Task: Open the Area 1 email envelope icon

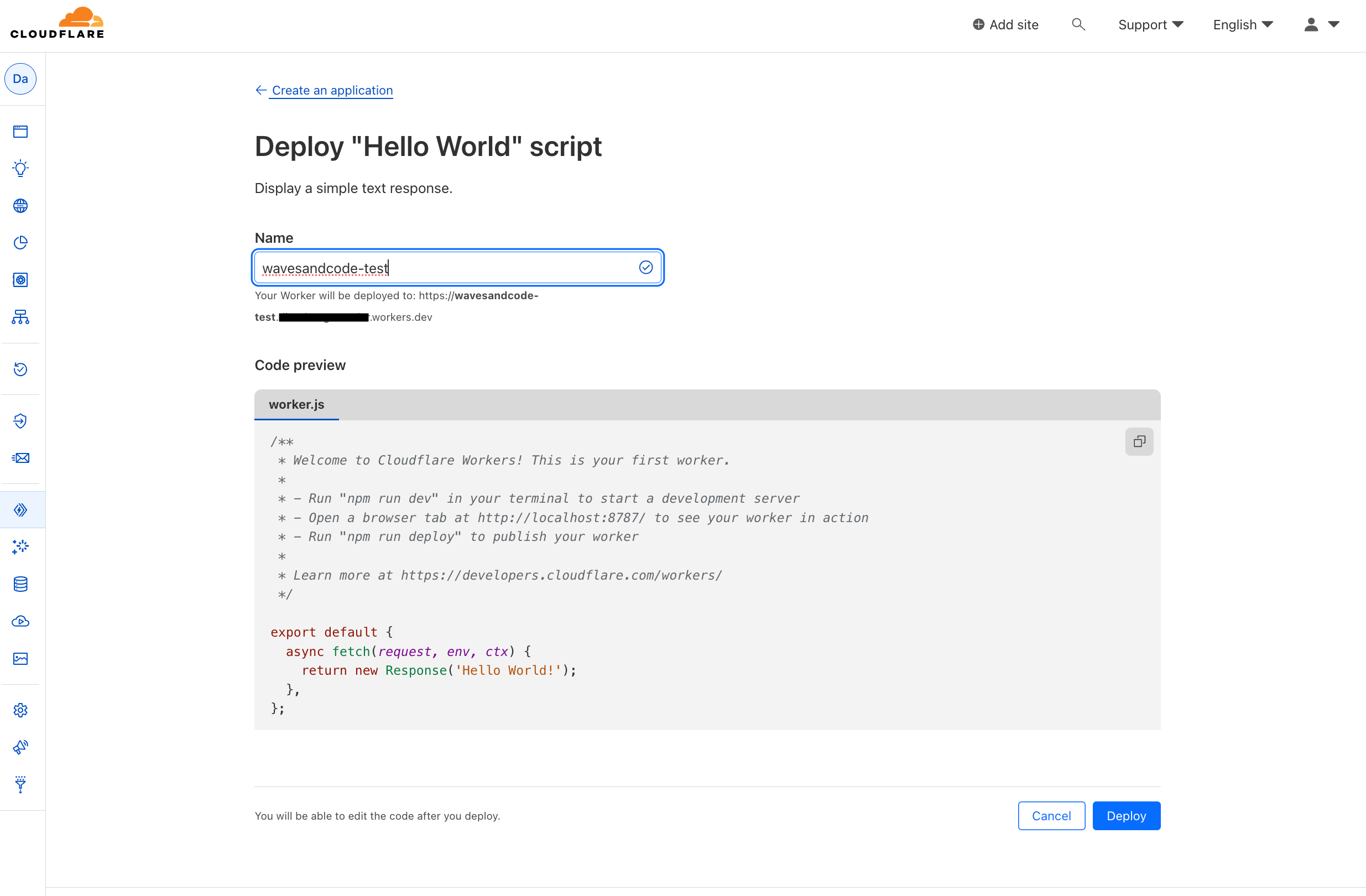Action: click(x=20, y=458)
